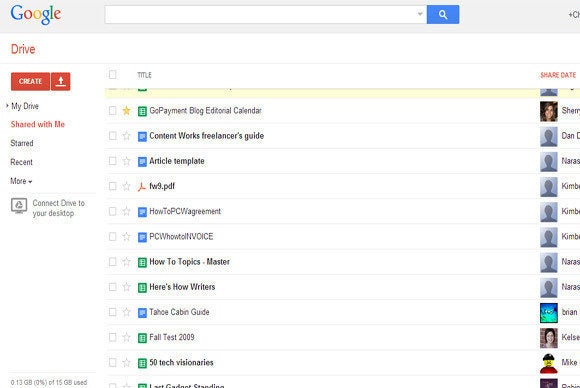Star the HowToPCWagreement document
580x388 pixels.
tap(127, 211)
